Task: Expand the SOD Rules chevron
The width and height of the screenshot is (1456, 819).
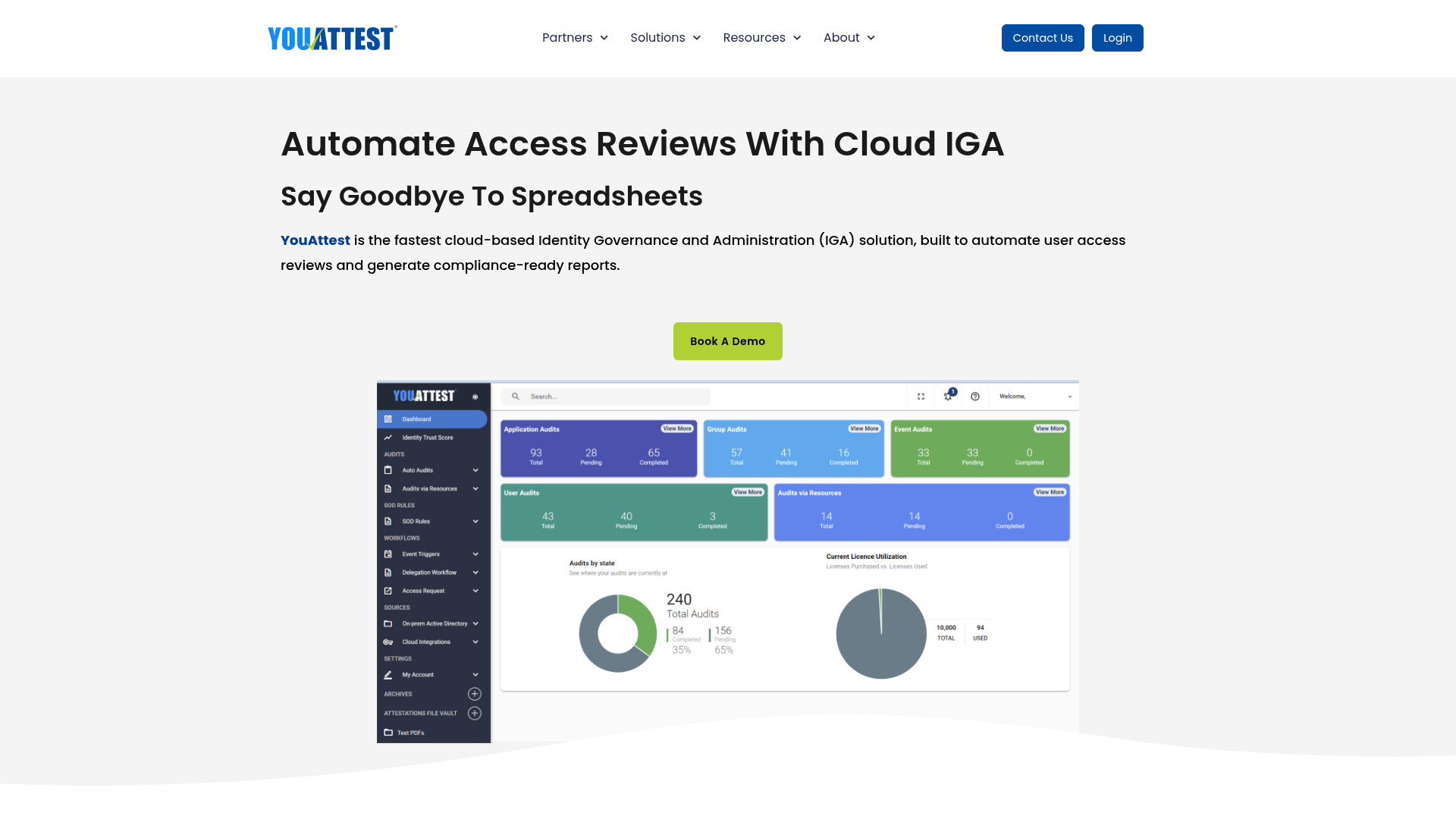Action: pos(475,521)
